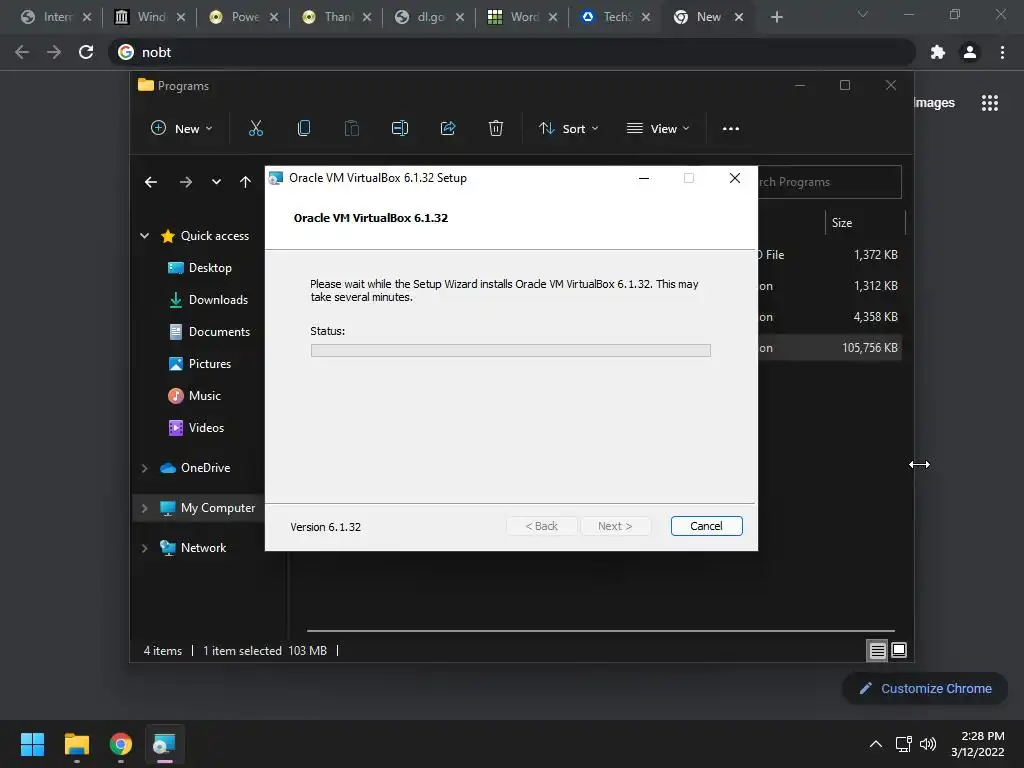Open Documents folder in sidebar
This screenshot has width=1024, height=768.
209,332
